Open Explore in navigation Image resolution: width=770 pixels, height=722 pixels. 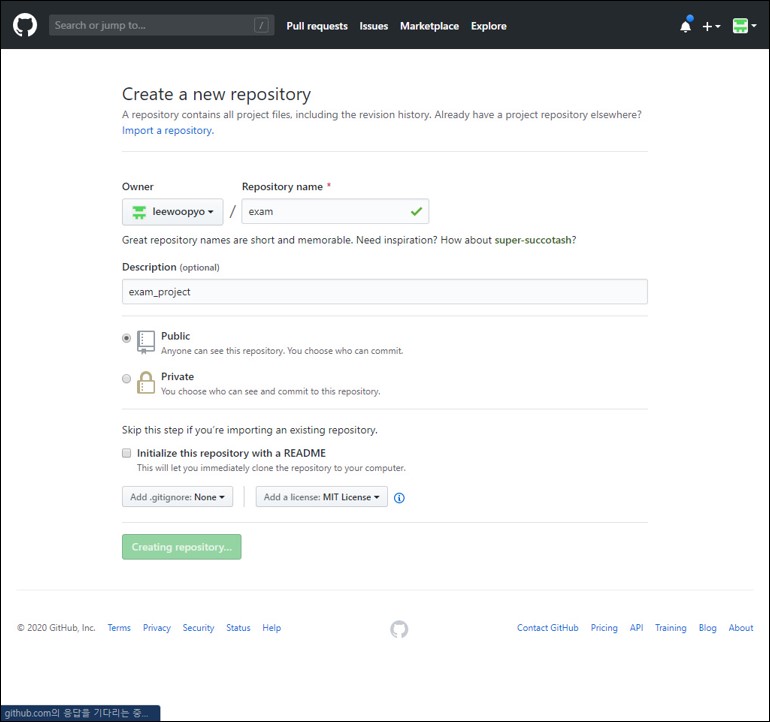pos(488,26)
